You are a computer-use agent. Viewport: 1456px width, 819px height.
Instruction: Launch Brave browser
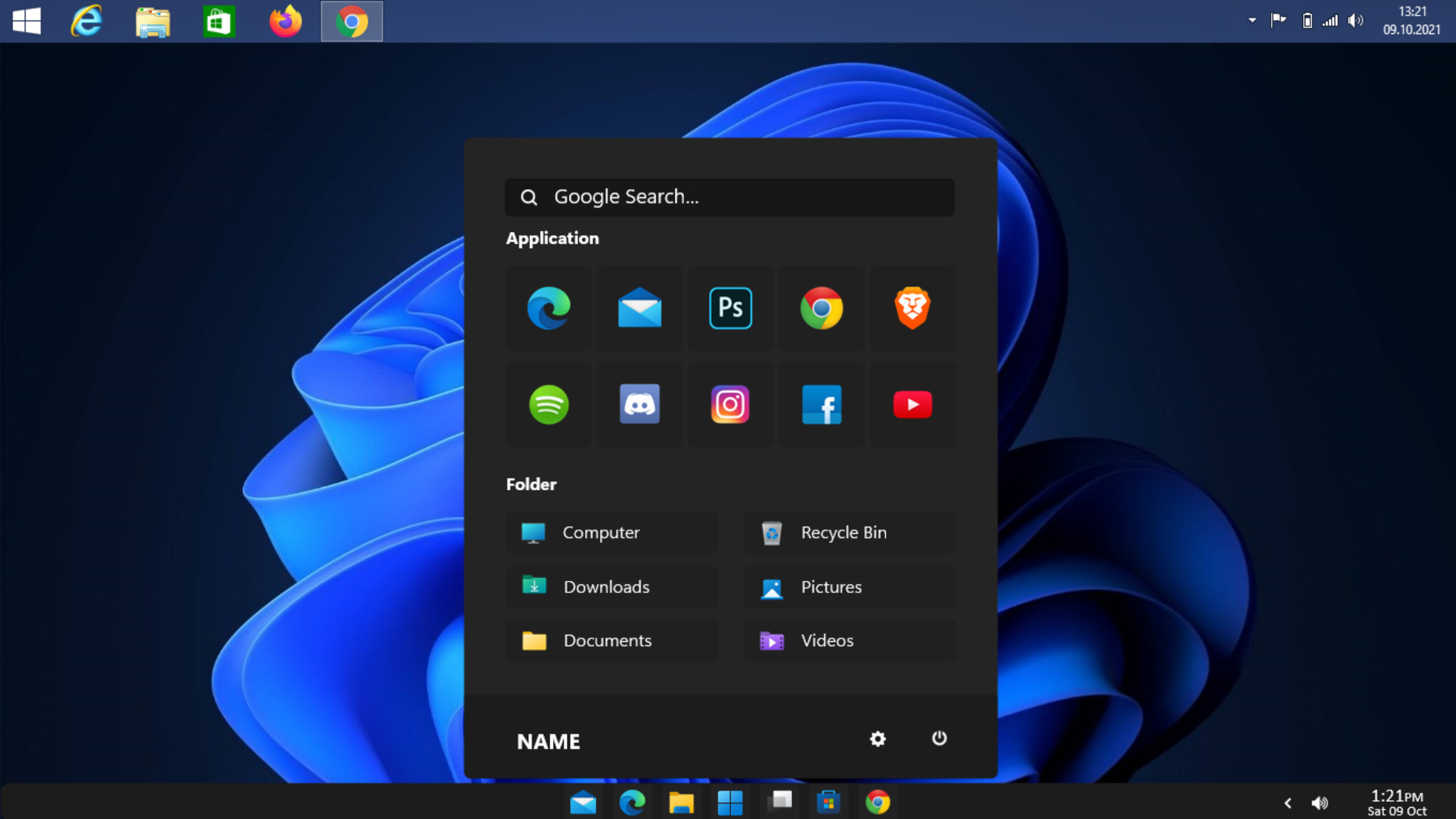(x=911, y=308)
